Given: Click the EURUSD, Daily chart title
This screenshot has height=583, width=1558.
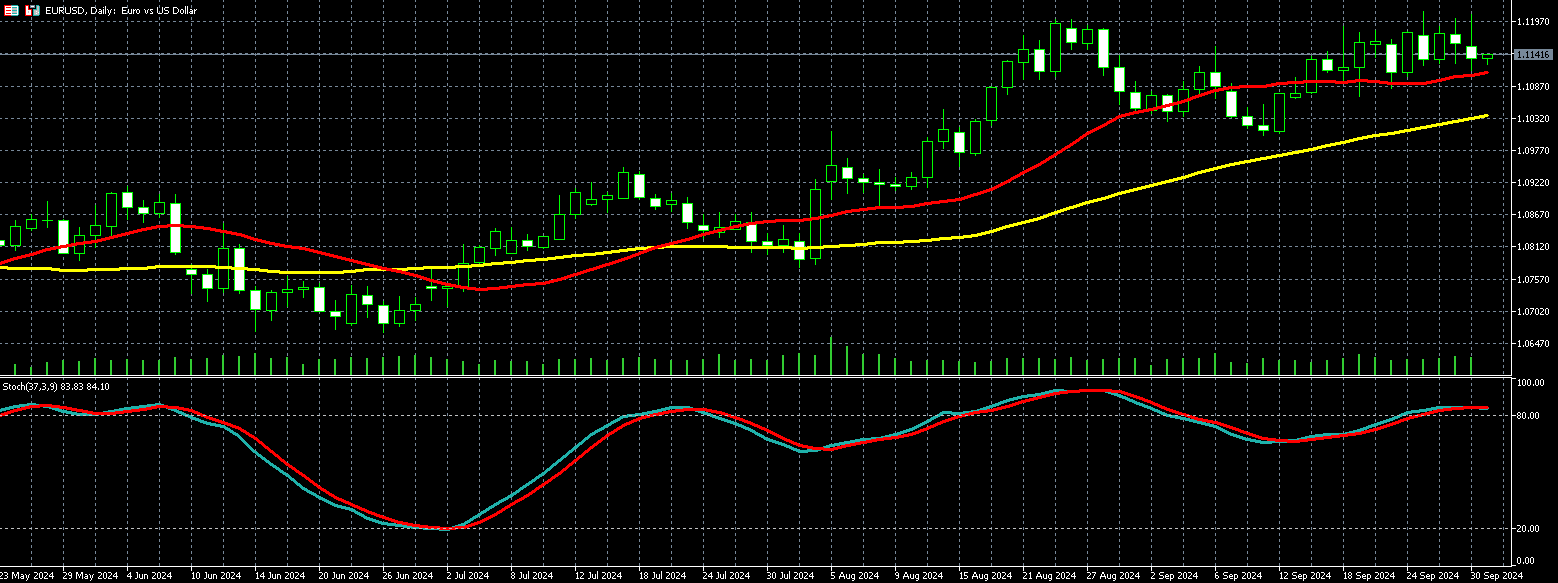Looking at the screenshot, I should click(x=121, y=10).
